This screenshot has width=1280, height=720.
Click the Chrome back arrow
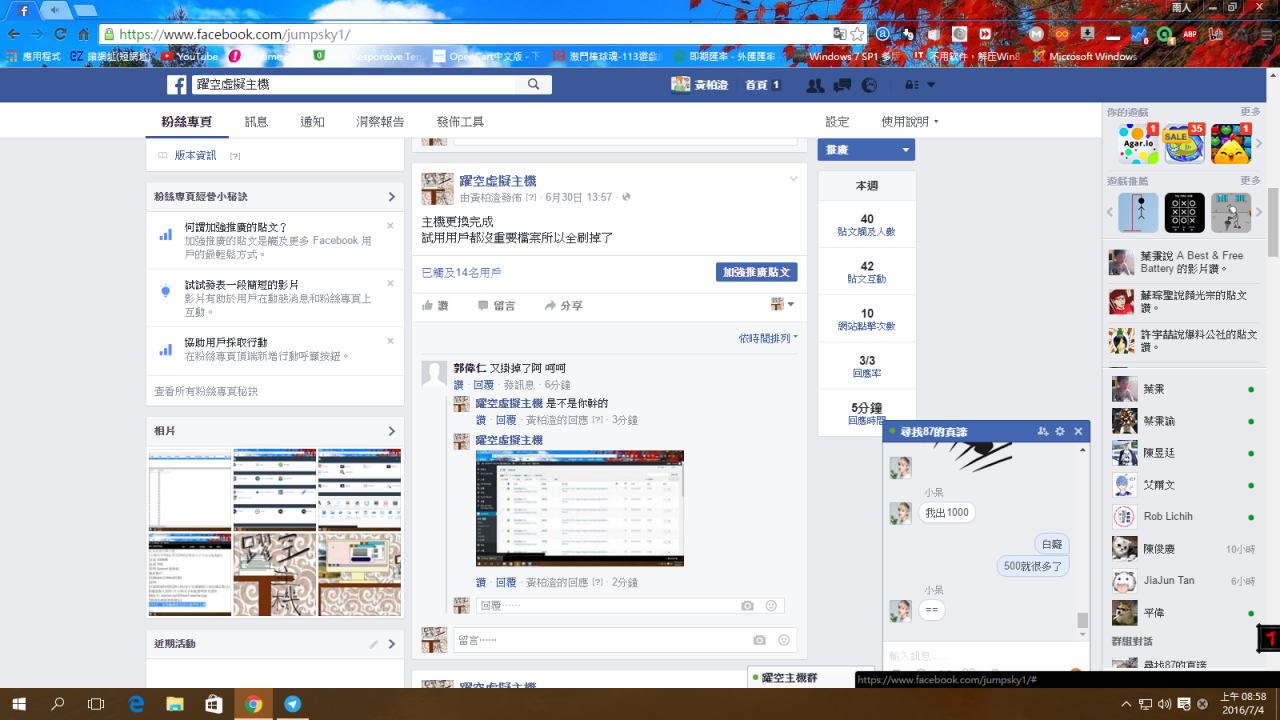click(x=14, y=33)
